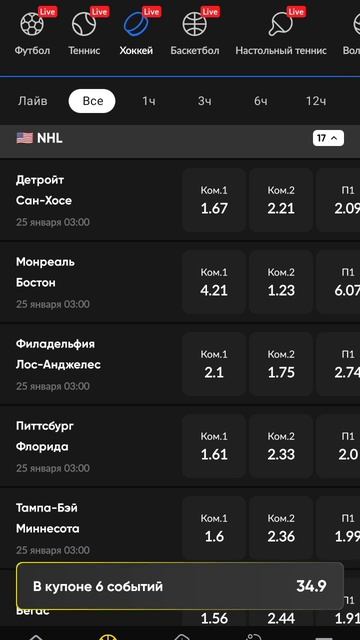Viewport: 360px width, 640px height.
Task: Tap the Хоккей puck icon
Action: point(136,24)
